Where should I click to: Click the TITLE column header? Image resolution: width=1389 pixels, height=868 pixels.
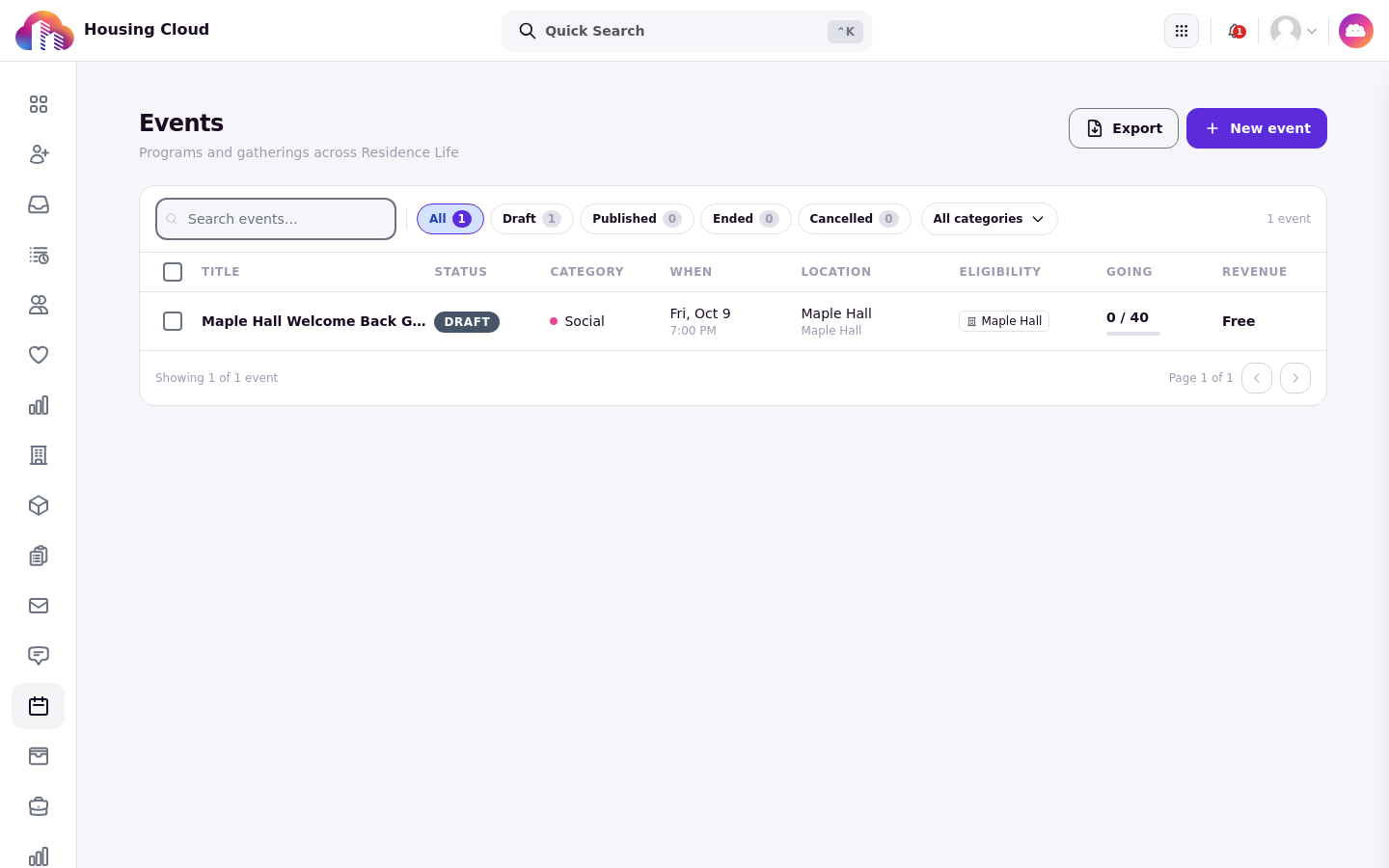coord(221,272)
